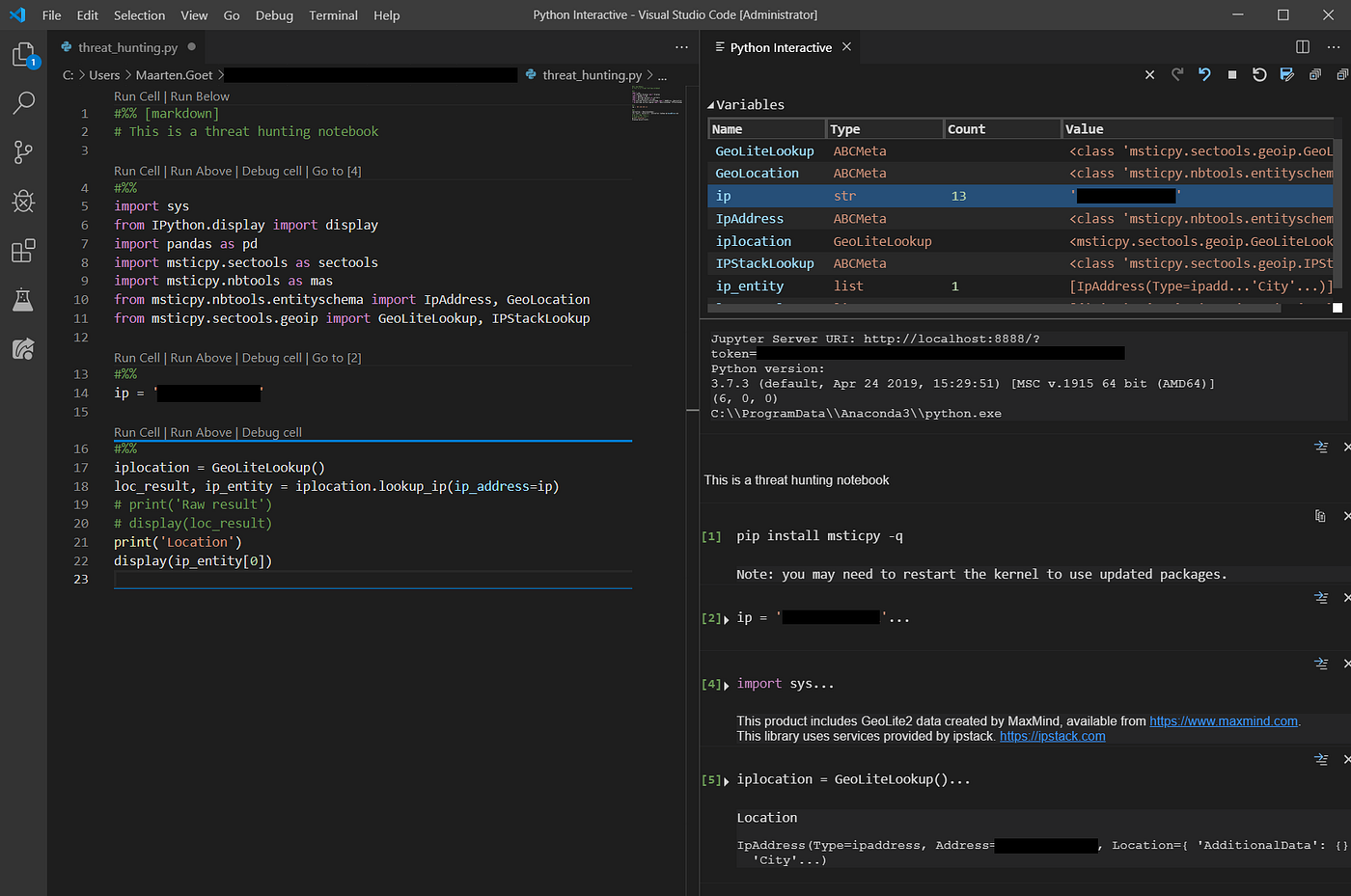Open the Search view in the sidebar

(22, 102)
